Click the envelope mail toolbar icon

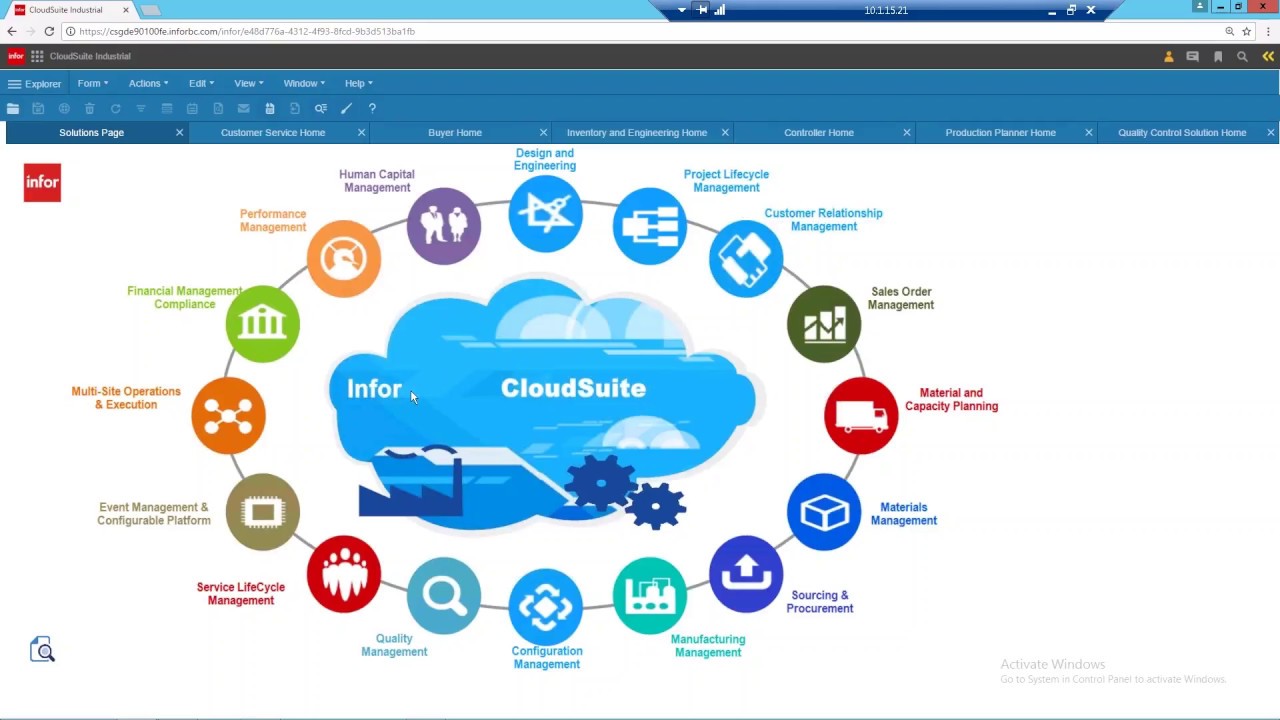coord(243,108)
